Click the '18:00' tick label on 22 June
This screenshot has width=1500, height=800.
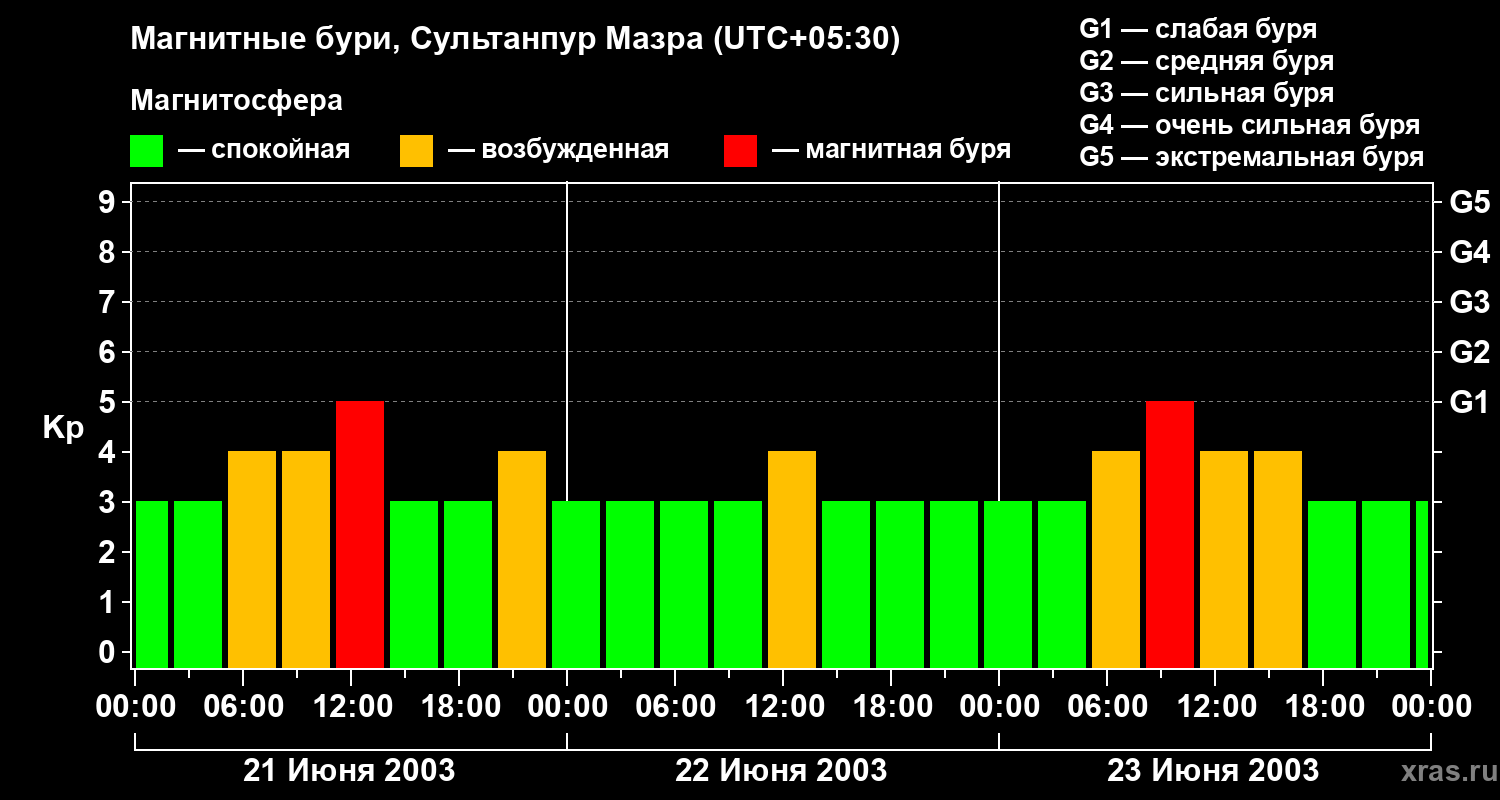(x=892, y=707)
